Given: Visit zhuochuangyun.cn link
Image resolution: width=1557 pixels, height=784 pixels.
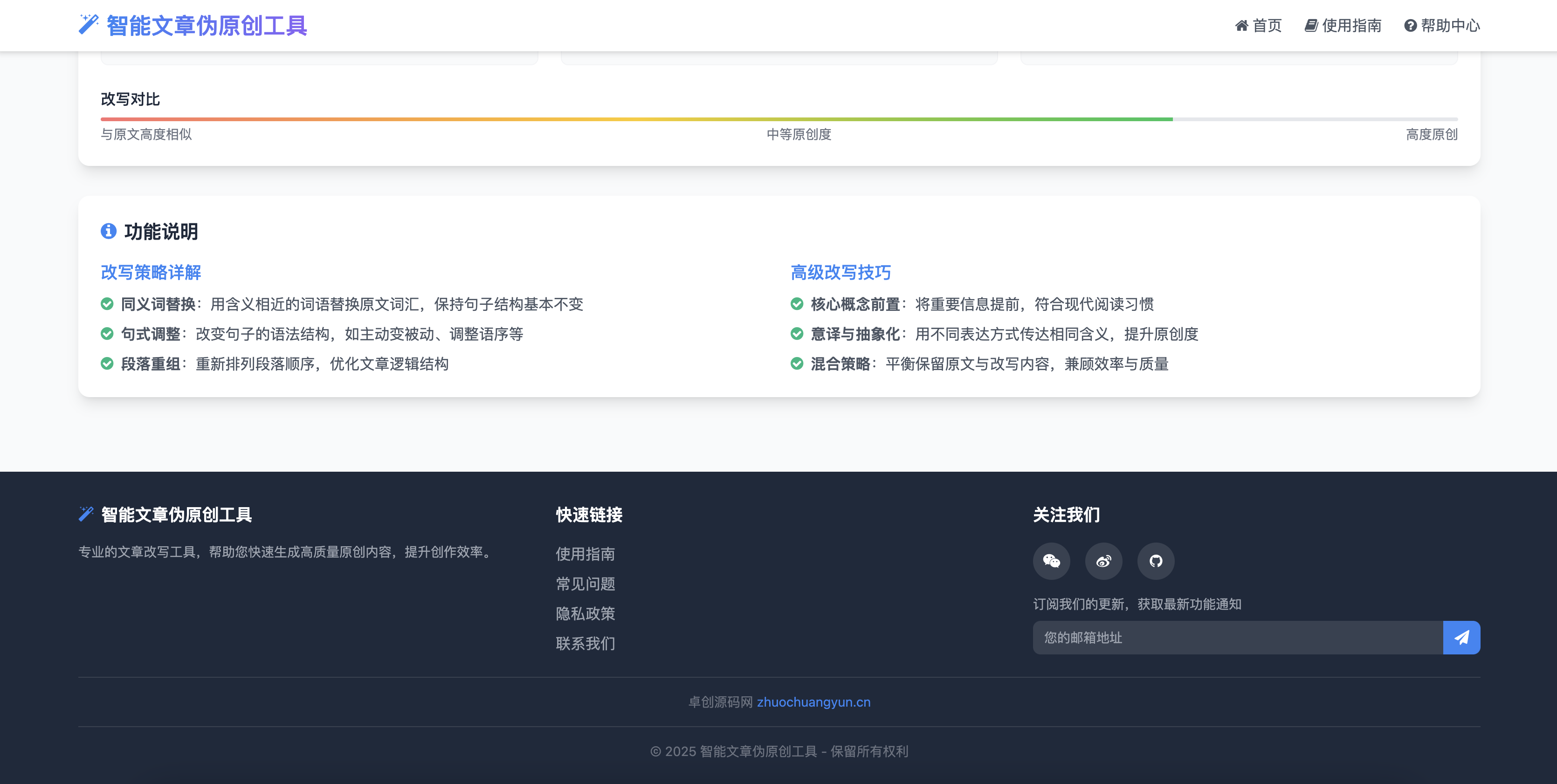Looking at the screenshot, I should (x=813, y=702).
